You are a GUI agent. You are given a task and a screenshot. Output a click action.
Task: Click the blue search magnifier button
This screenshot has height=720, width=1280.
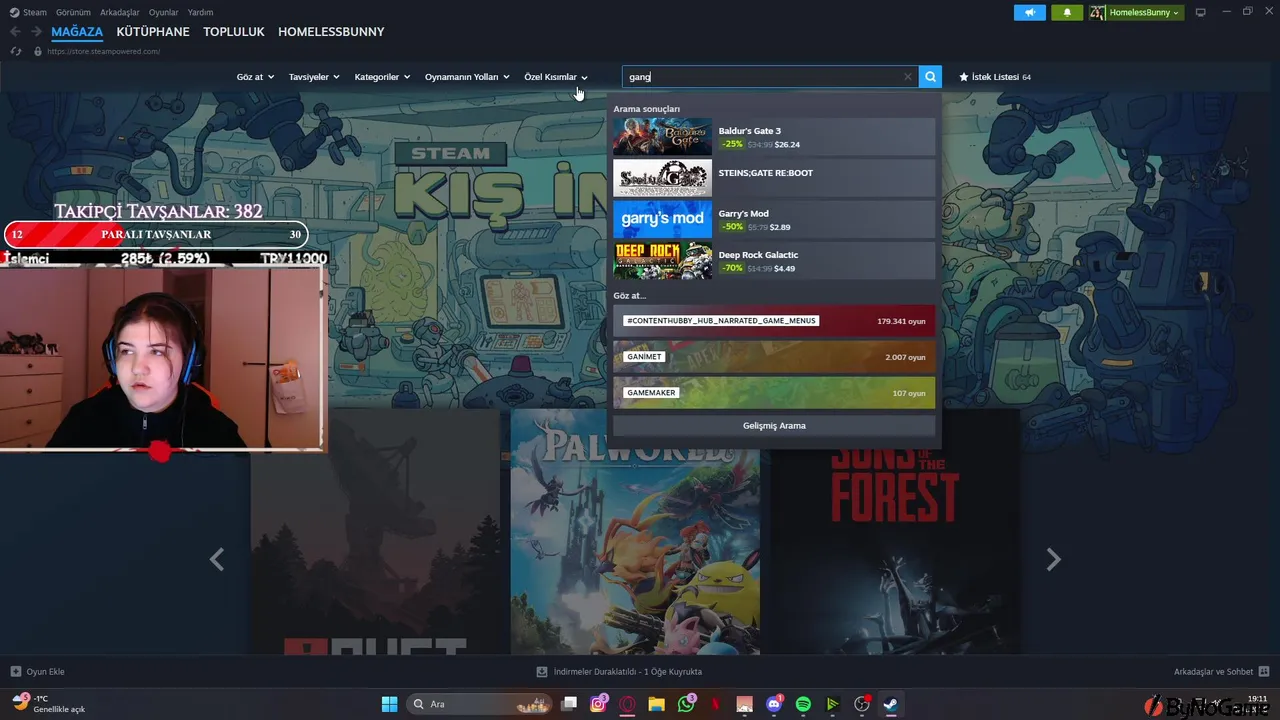[930, 77]
